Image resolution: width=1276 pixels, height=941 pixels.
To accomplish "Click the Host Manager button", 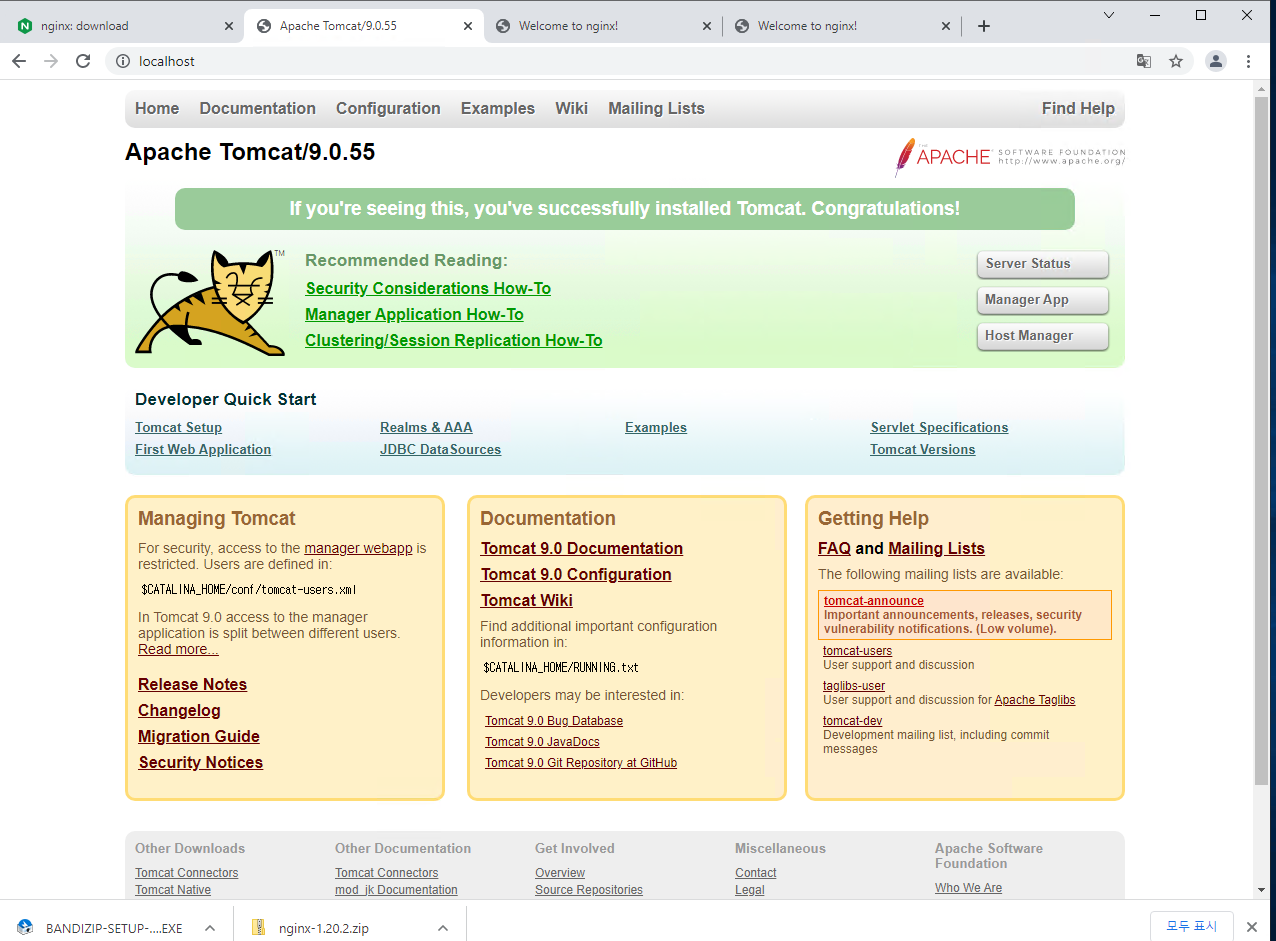I will tap(1043, 336).
